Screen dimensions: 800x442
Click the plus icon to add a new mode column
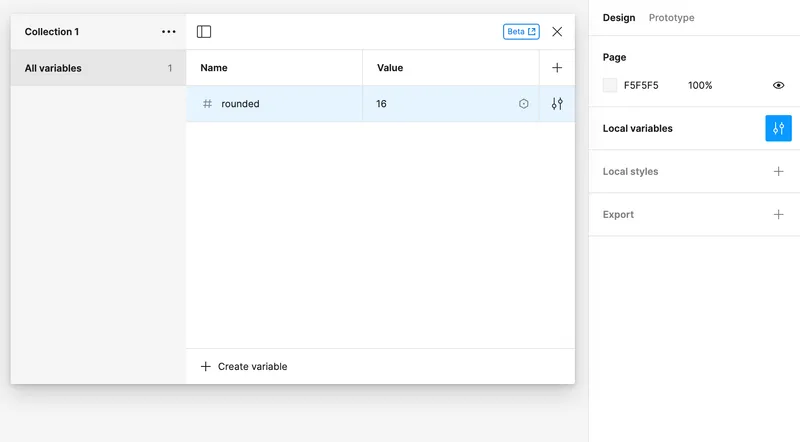coord(557,68)
